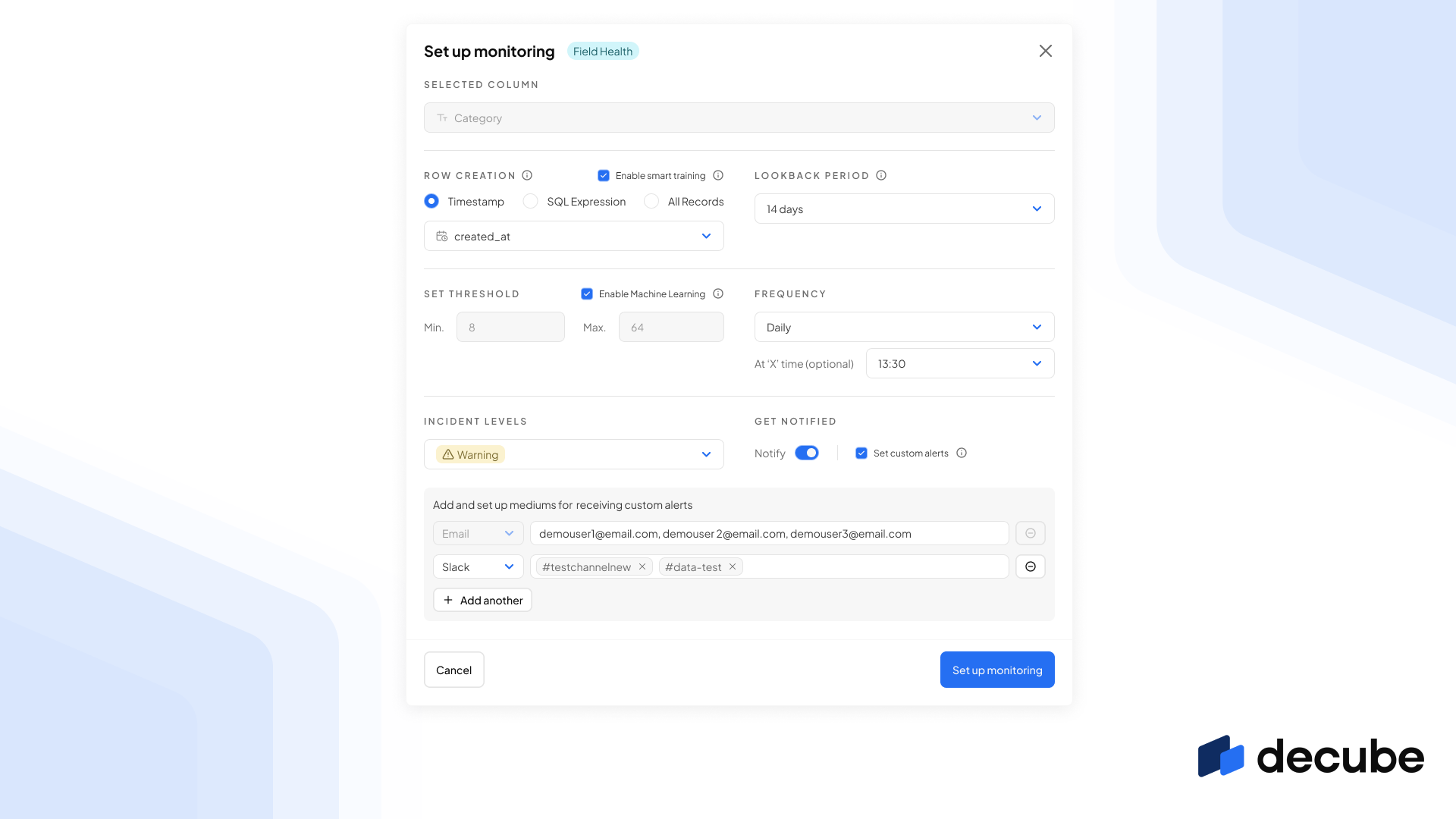Click the "Set up monitoring" dialog title
The height and width of the screenshot is (819, 1456).
pyautogui.click(x=489, y=51)
